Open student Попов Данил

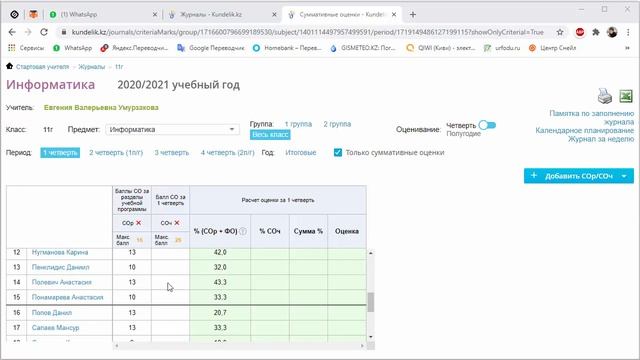click(51, 313)
